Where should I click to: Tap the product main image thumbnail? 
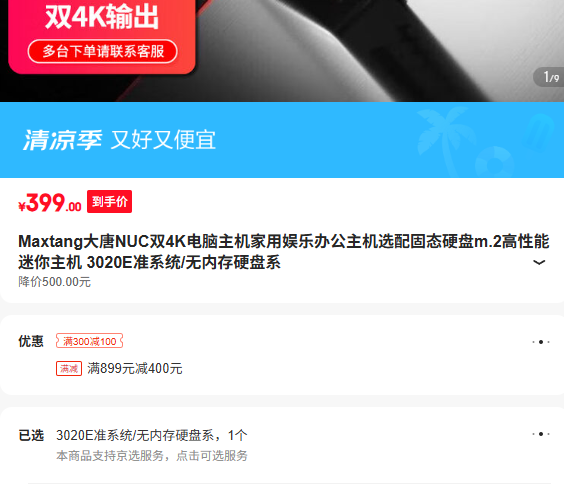tap(282, 51)
